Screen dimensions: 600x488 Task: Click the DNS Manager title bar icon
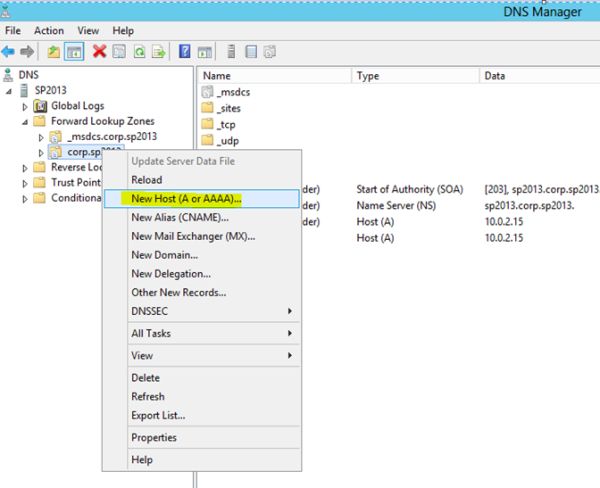pyautogui.click(x=5, y=11)
